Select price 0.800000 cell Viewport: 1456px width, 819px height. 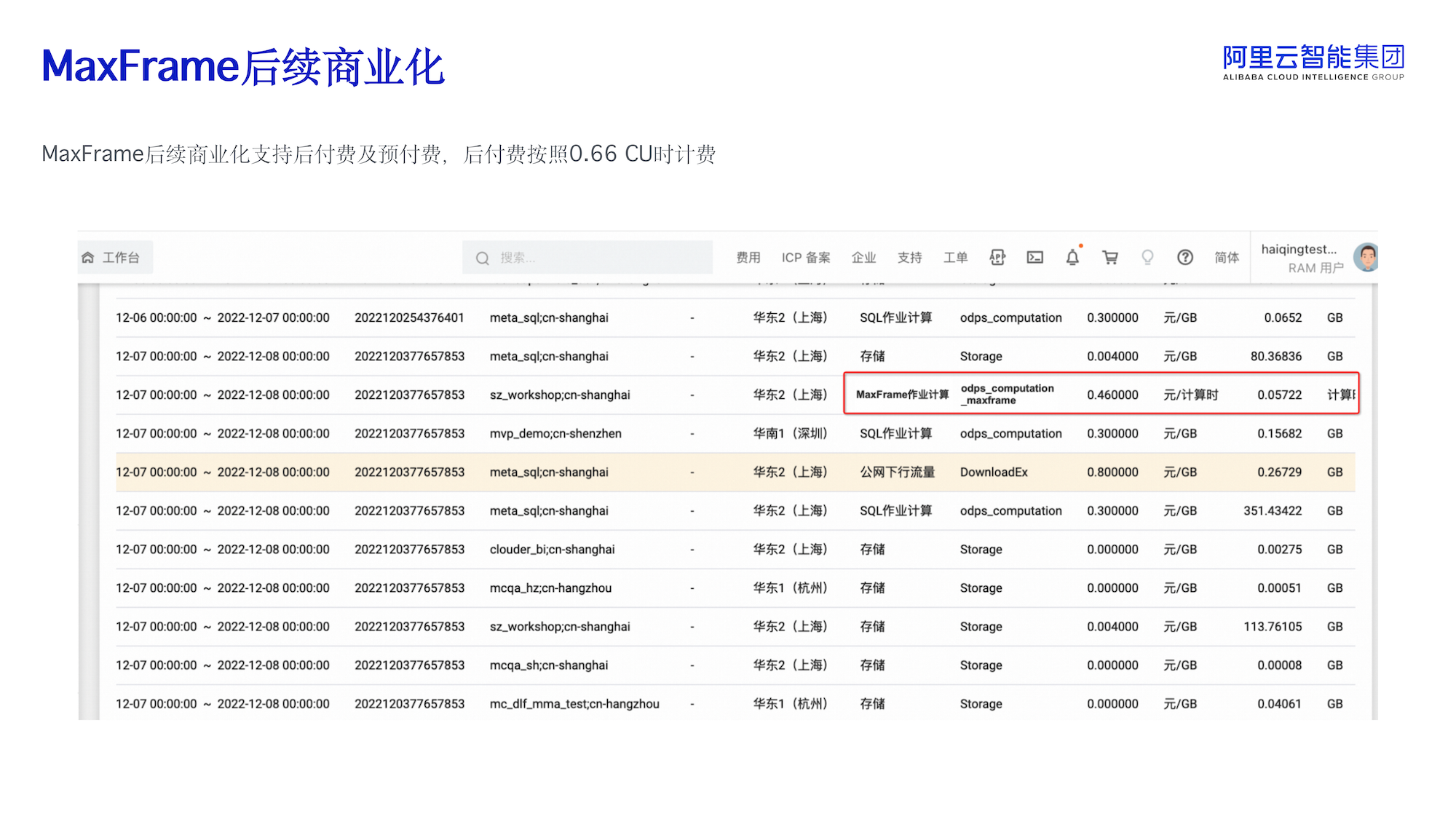point(1112,472)
